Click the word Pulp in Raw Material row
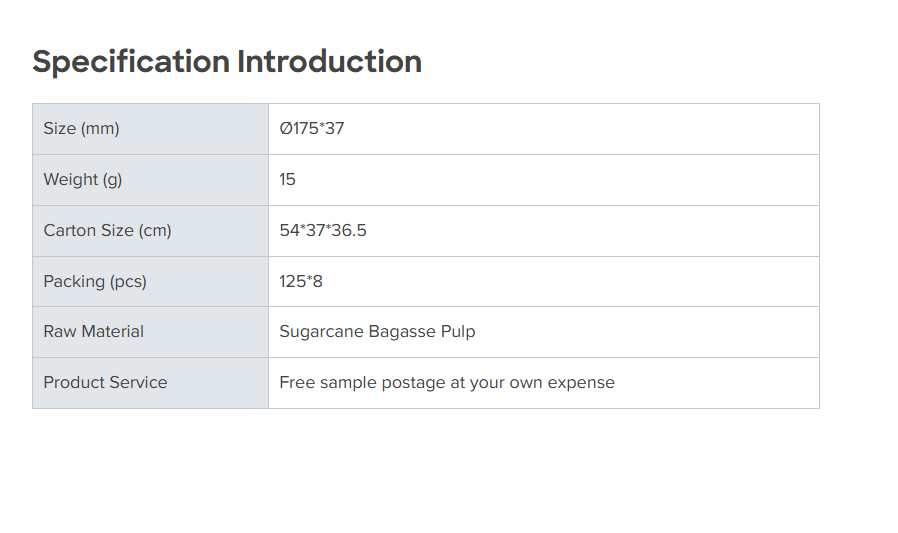The width and height of the screenshot is (898, 533). point(458,332)
